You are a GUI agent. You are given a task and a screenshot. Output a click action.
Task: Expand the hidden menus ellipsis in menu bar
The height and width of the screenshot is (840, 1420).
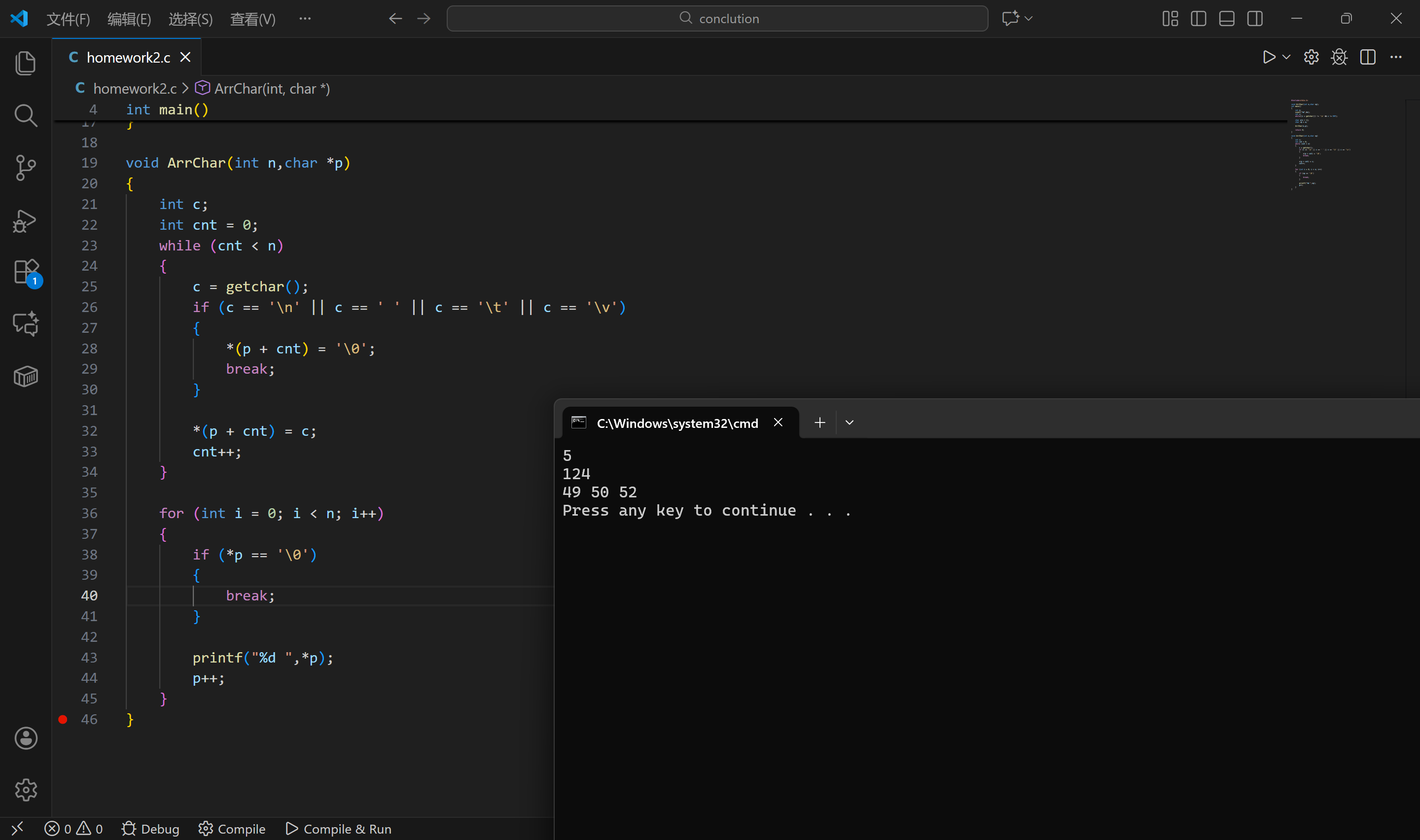click(x=305, y=19)
